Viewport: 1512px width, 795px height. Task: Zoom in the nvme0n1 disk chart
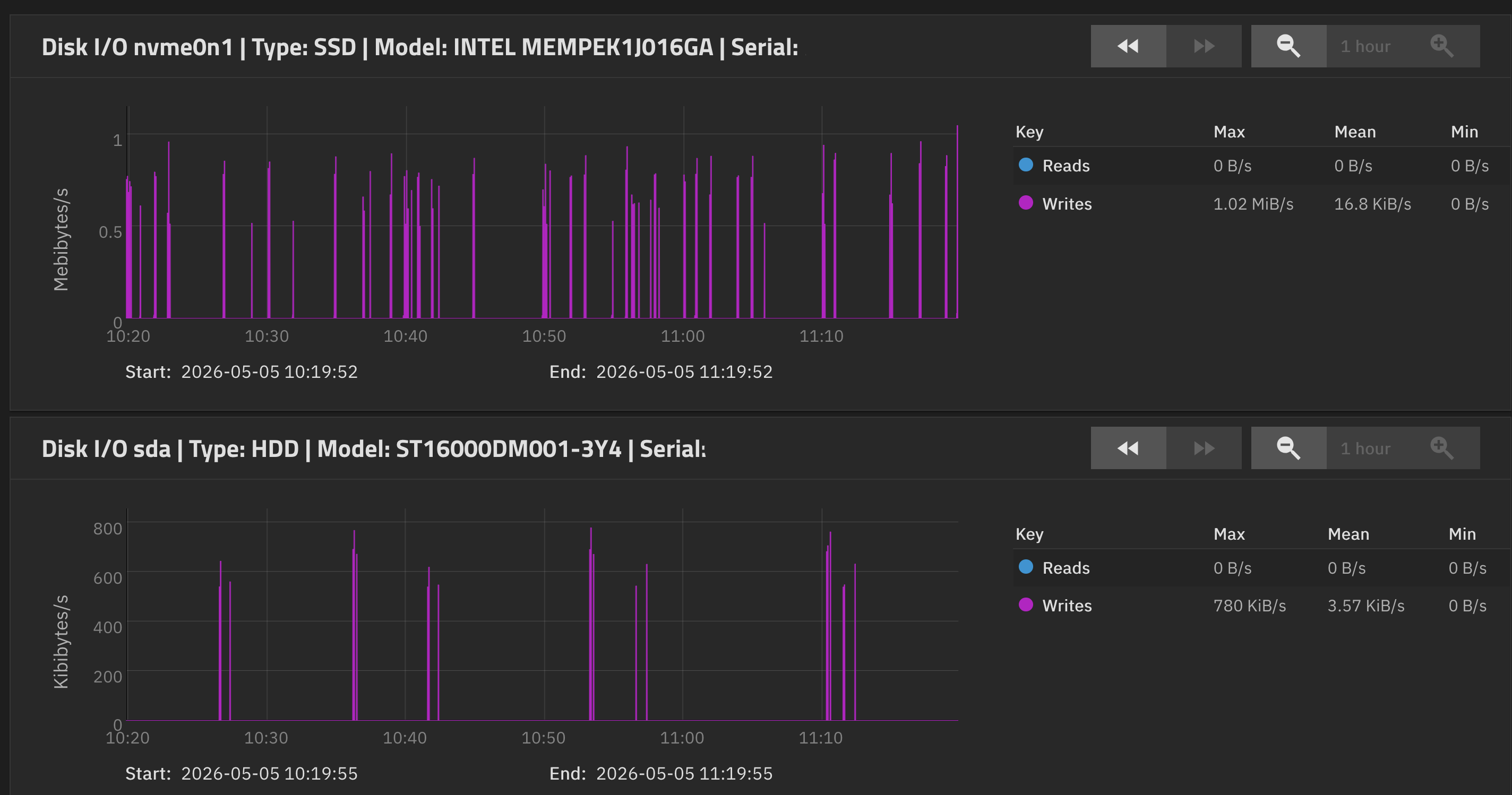1441,46
